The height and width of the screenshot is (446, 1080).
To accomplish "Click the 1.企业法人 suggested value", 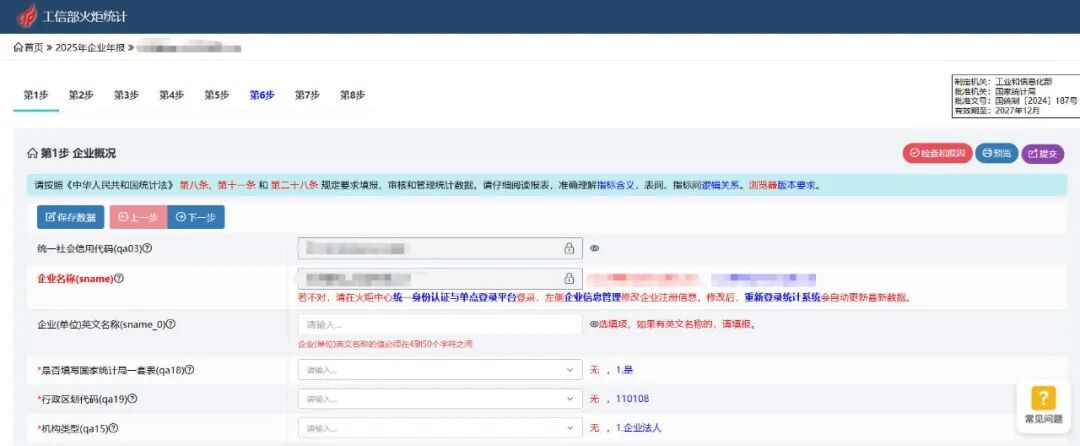I will click(638, 428).
